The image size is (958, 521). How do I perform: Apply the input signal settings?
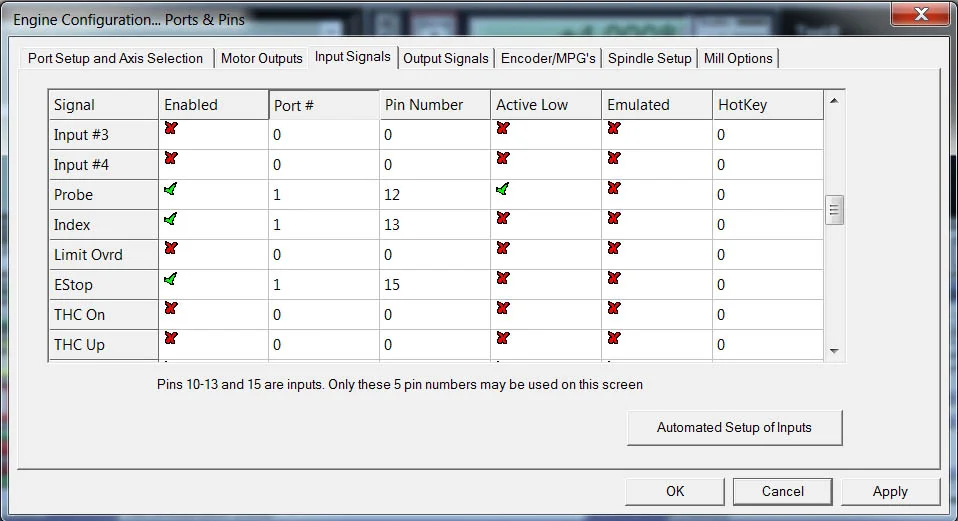coord(890,491)
